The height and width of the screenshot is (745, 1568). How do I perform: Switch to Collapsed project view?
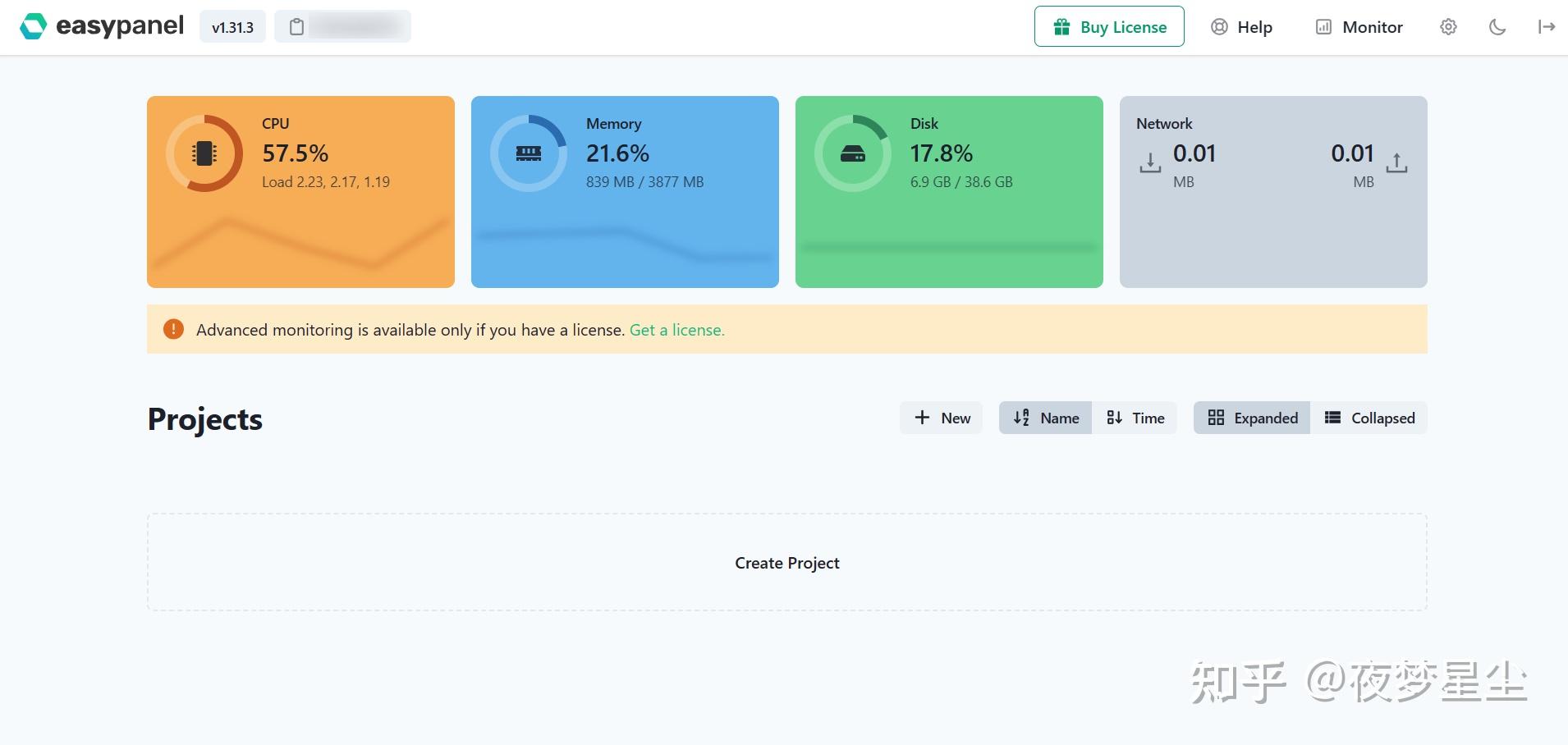1369,418
